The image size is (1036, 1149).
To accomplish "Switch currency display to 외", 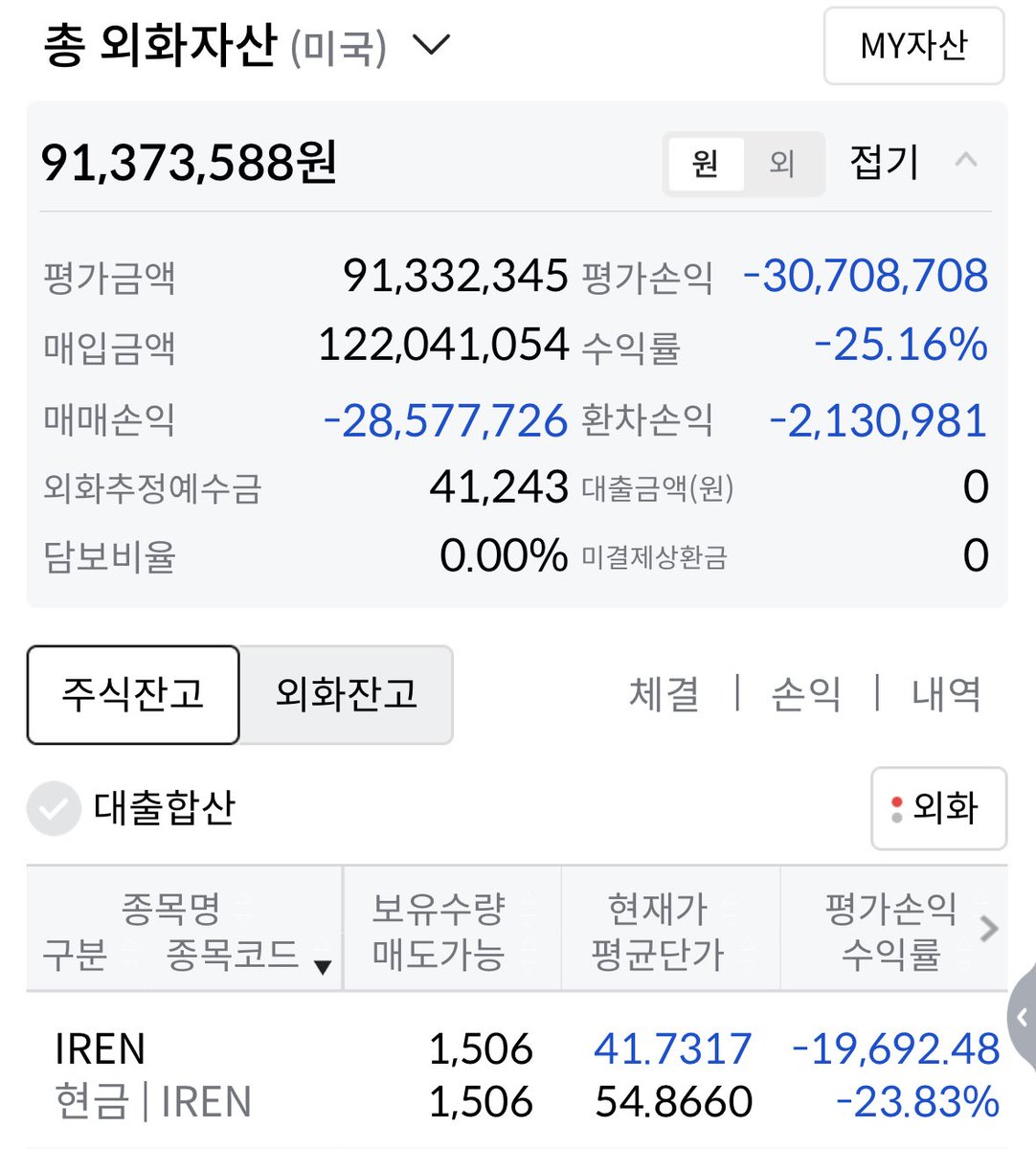I will [782, 164].
